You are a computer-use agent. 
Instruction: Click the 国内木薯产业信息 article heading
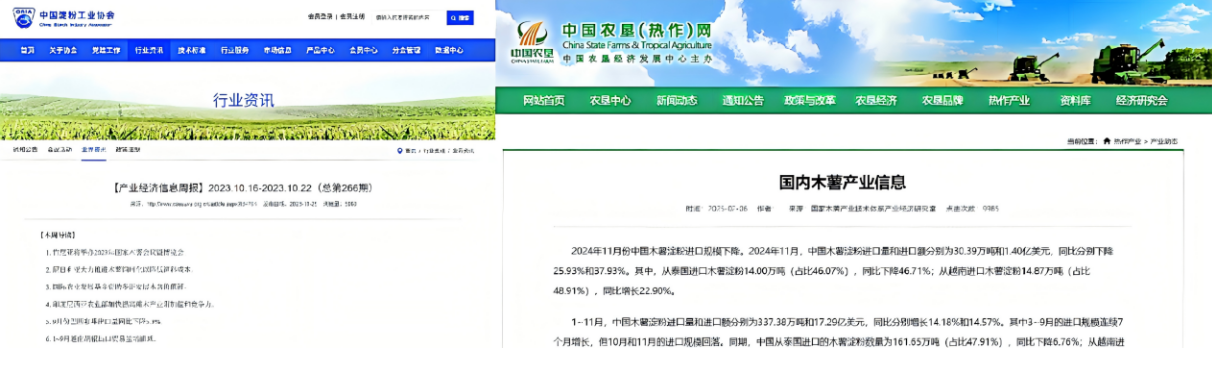[843, 182]
